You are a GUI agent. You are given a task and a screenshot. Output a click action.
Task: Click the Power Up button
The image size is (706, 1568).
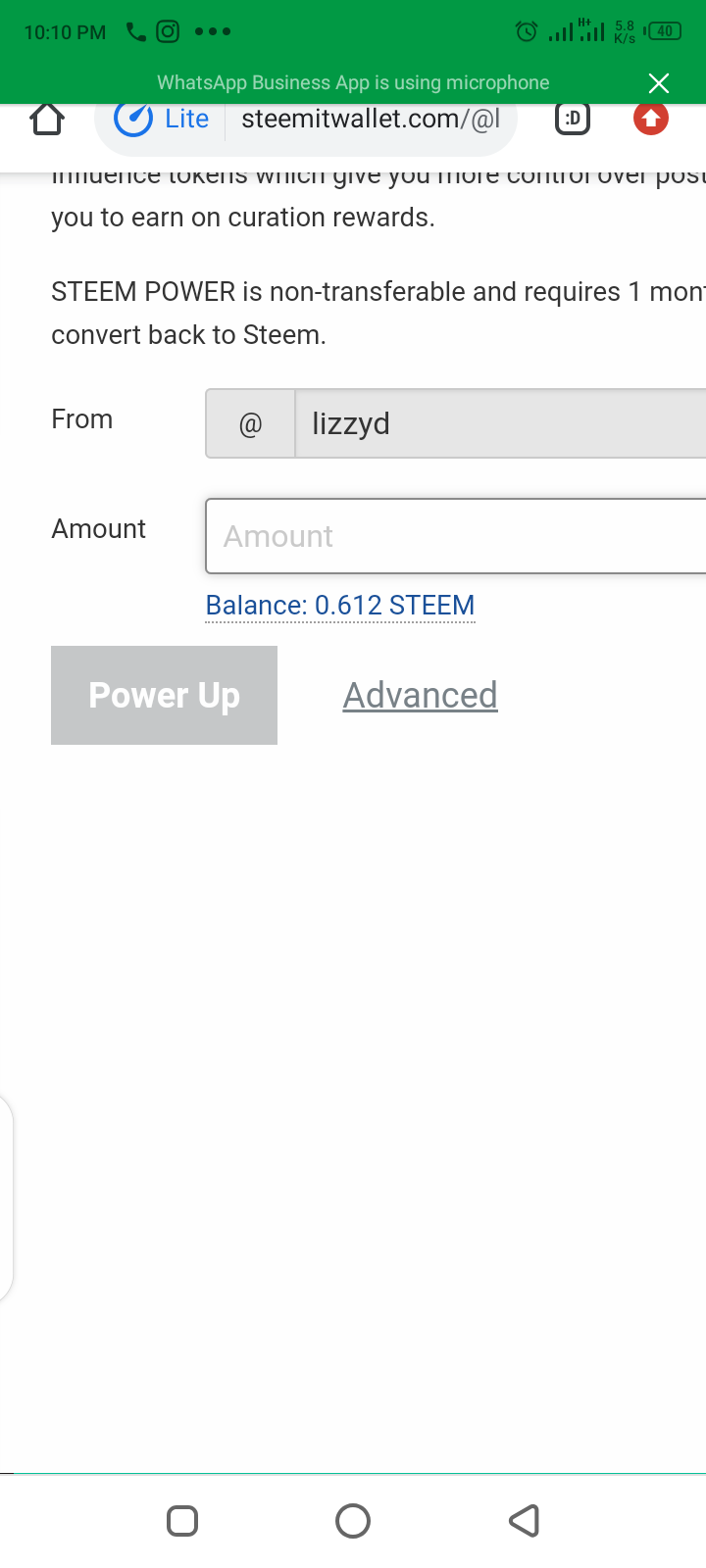coord(164,695)
